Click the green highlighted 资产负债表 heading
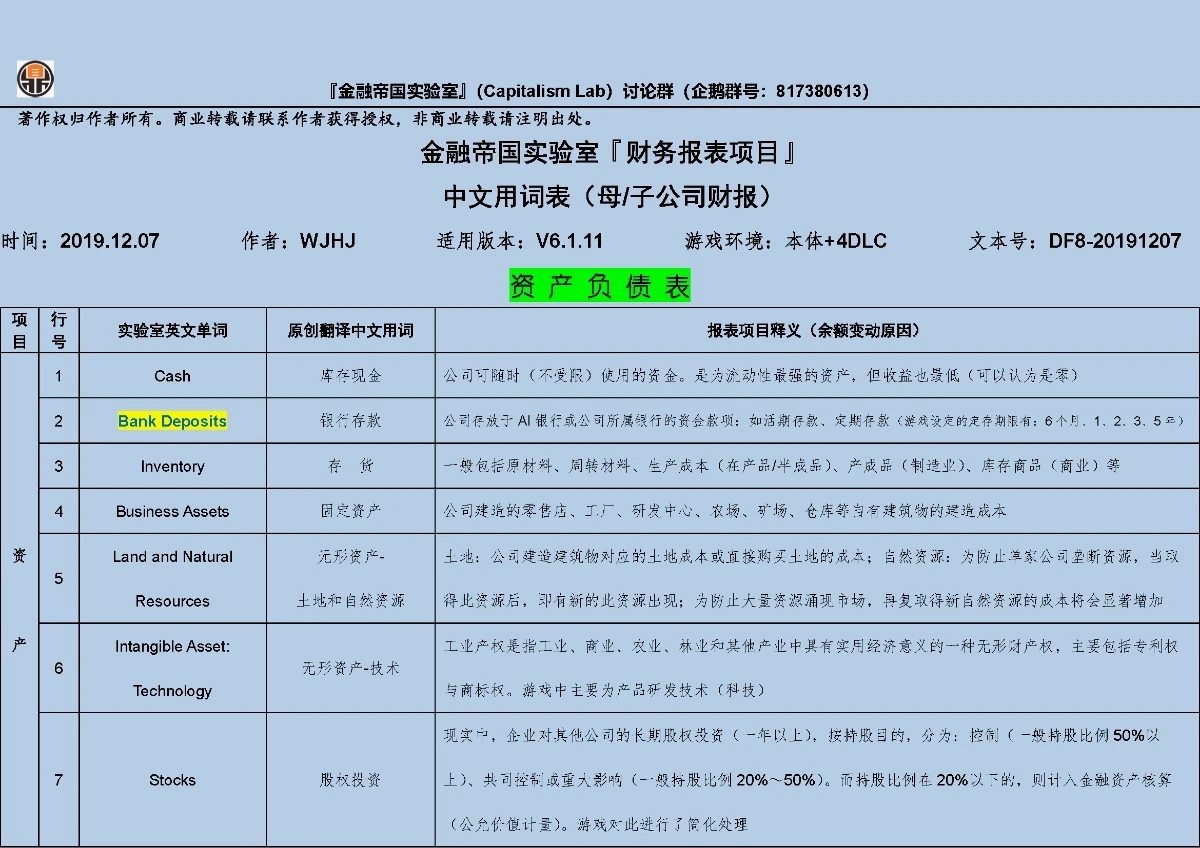Image resolution: width=1200 pixels, height=848 pixels. pos(600,286)
